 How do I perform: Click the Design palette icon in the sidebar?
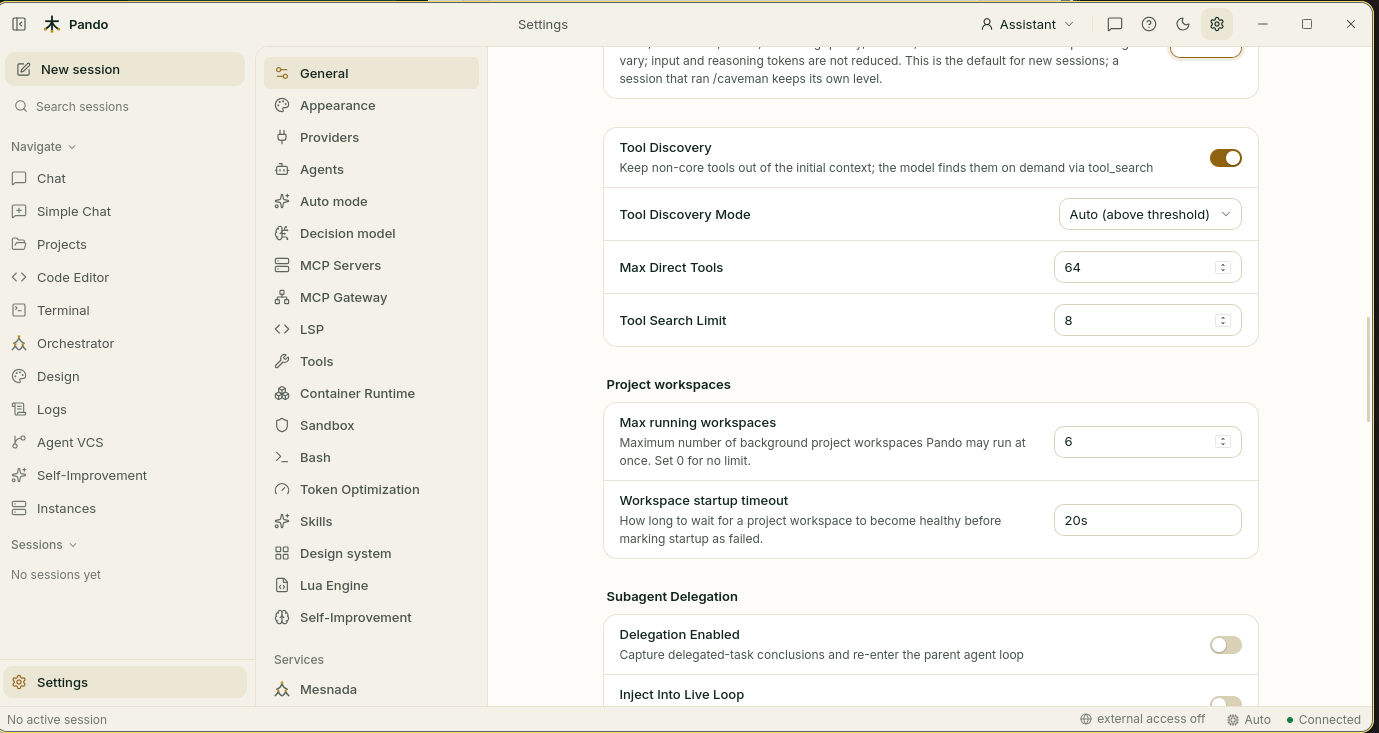tap(19, 376)
